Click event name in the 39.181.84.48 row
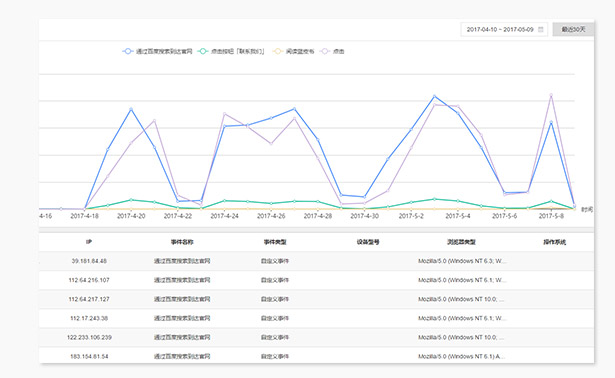The width and height of the screenshot is (615, 378). (x=182, y=261)
